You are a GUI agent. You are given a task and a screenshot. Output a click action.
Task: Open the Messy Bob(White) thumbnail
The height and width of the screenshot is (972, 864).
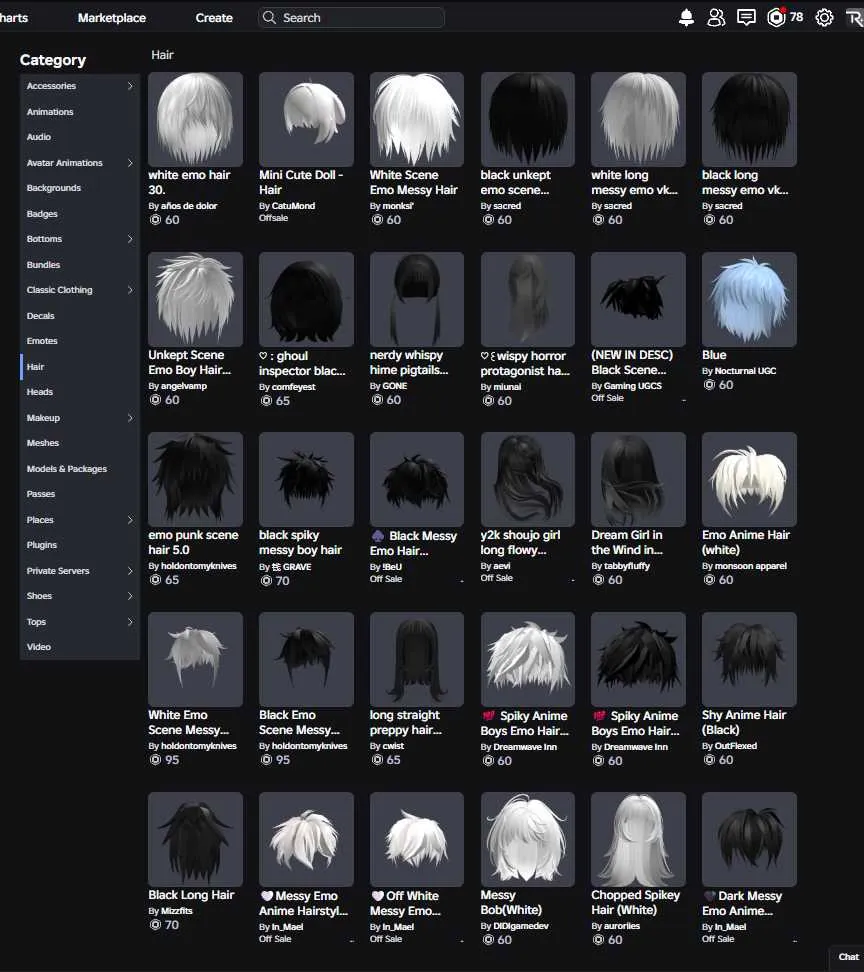pyautogui.click(x=527, y=839)
